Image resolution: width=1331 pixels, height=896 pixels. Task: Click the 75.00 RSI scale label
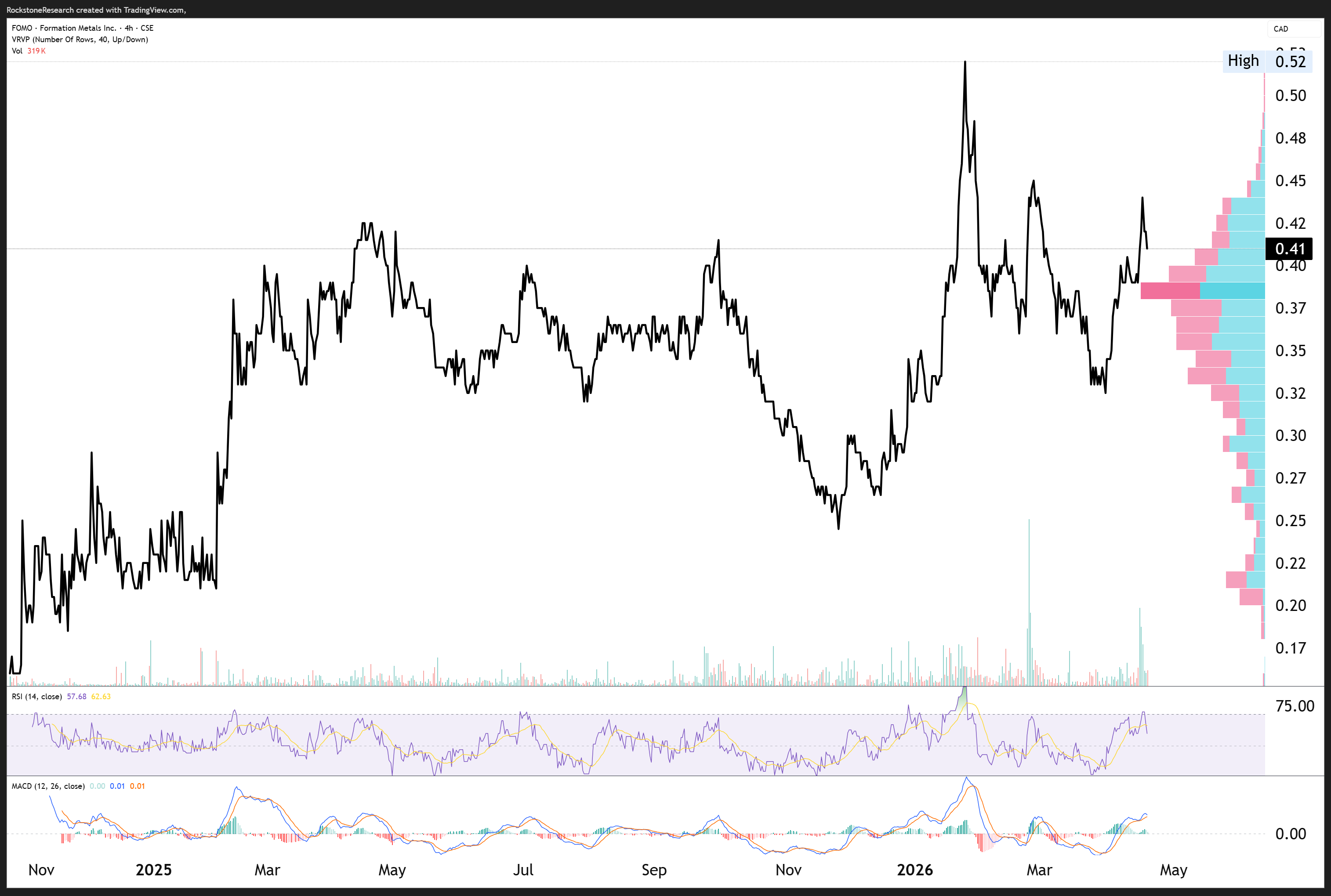(1295, 706)
